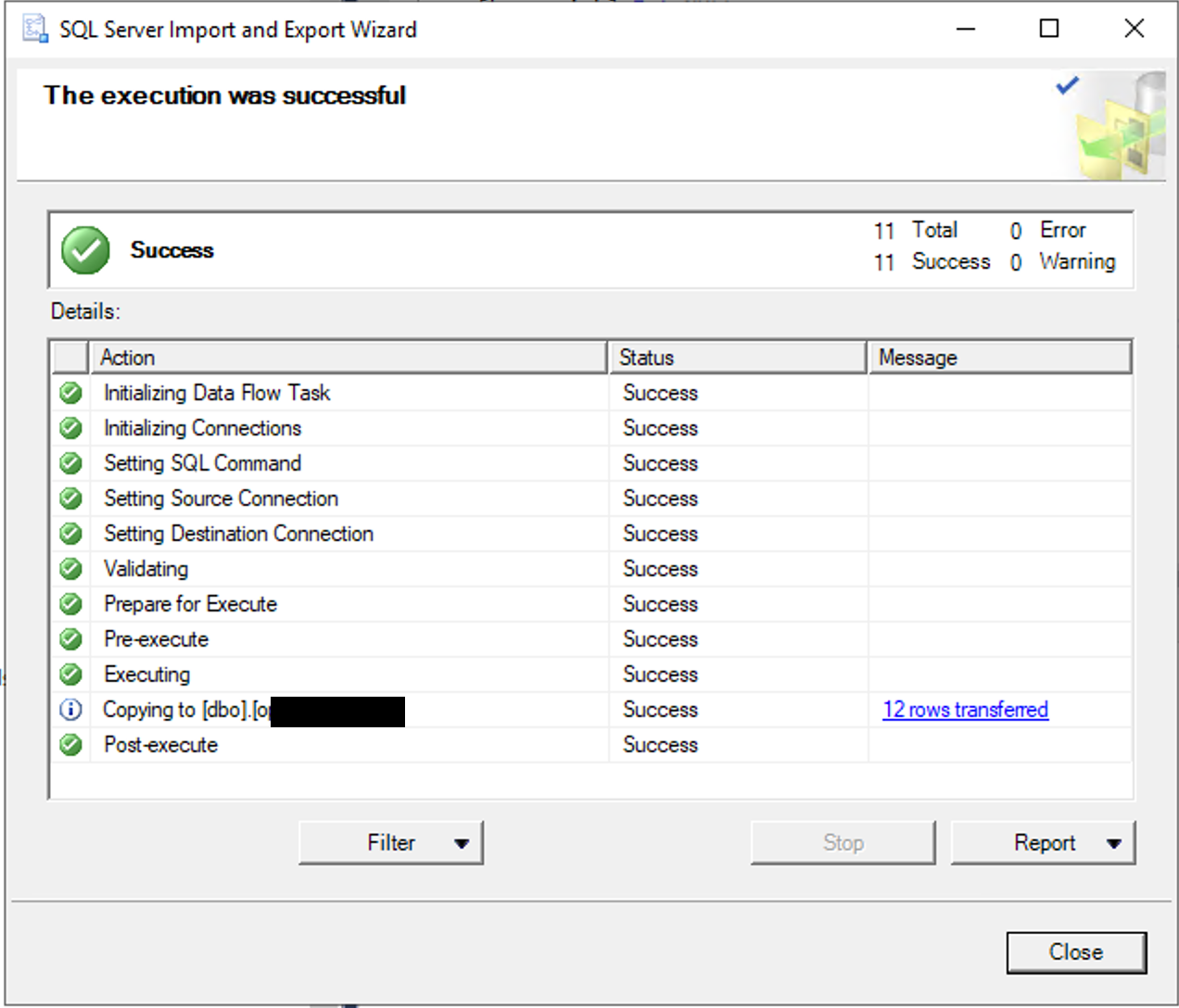The image size is (1179, 1008).
Task: Click the success icon next to Validating
Action: tap(70, 568)
